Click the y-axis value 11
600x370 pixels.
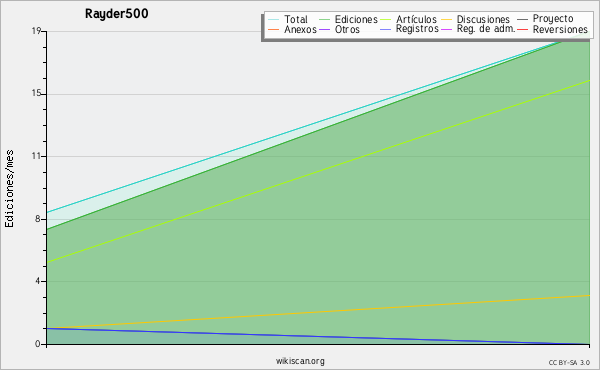point(36,156)
